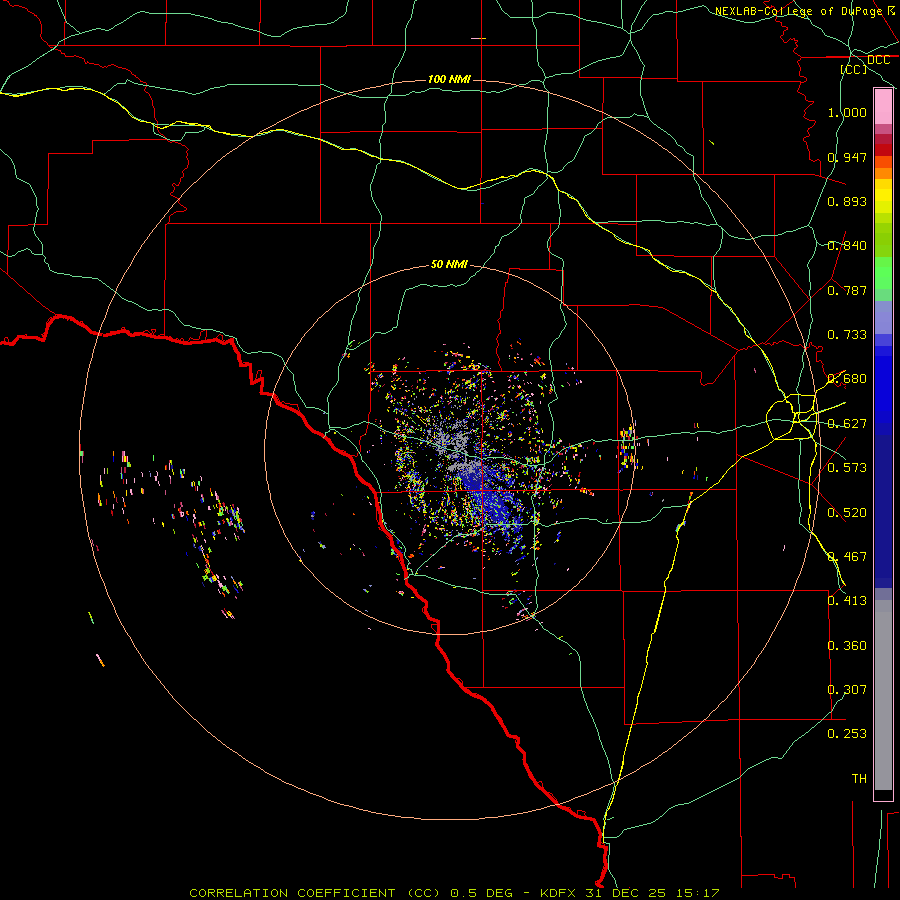Click the 0.573 scale value
Screen dimensions: 900x900
pos(847,468)
